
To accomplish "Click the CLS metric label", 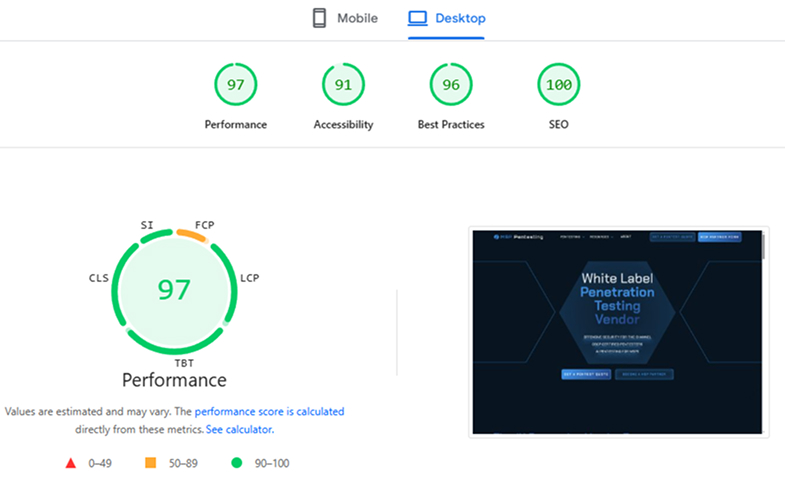I will [99, 278].
